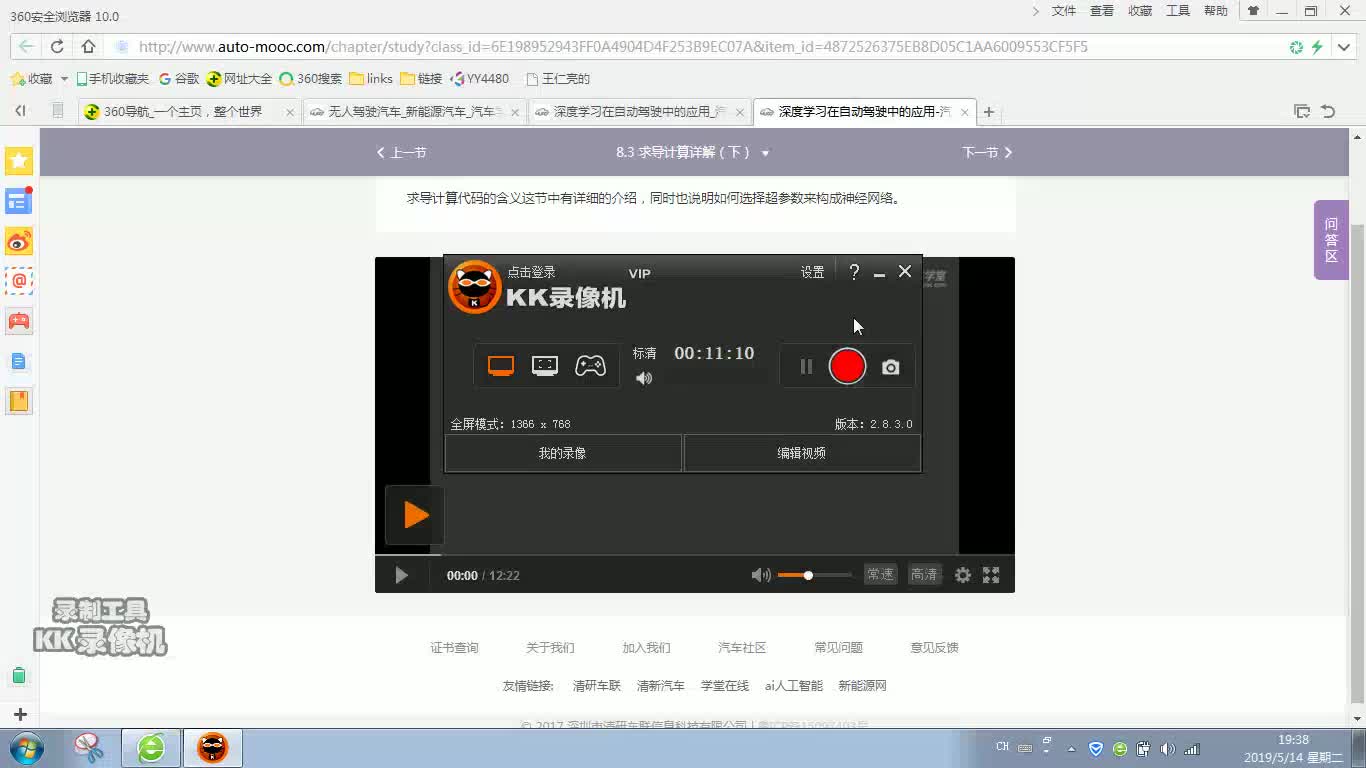Open the 帮助 menu
The image size is (1366, 768).
coord(1216,11)
